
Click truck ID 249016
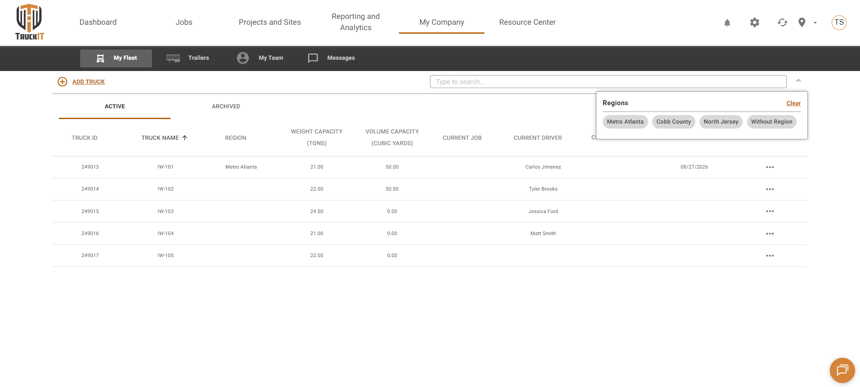pos(90,234)
